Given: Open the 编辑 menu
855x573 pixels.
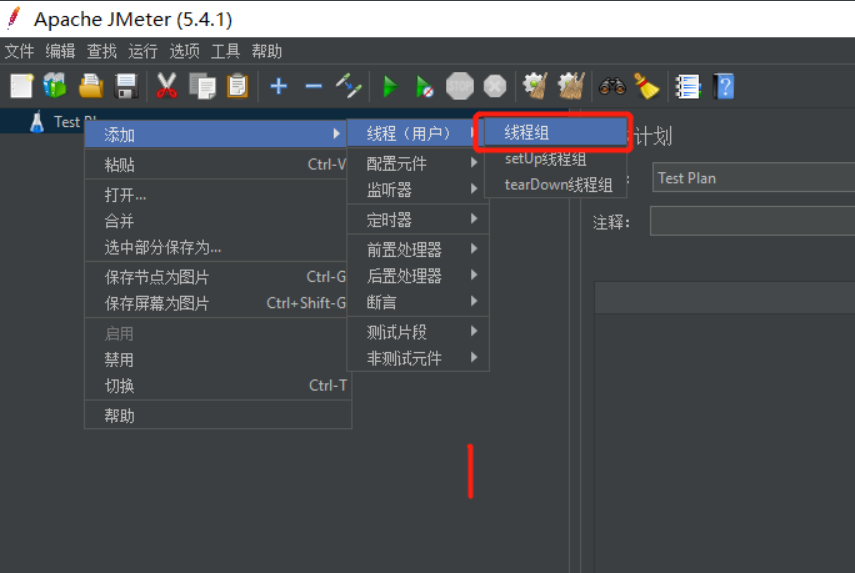Looking at the screenshot, I should click(x=61, y=52).
